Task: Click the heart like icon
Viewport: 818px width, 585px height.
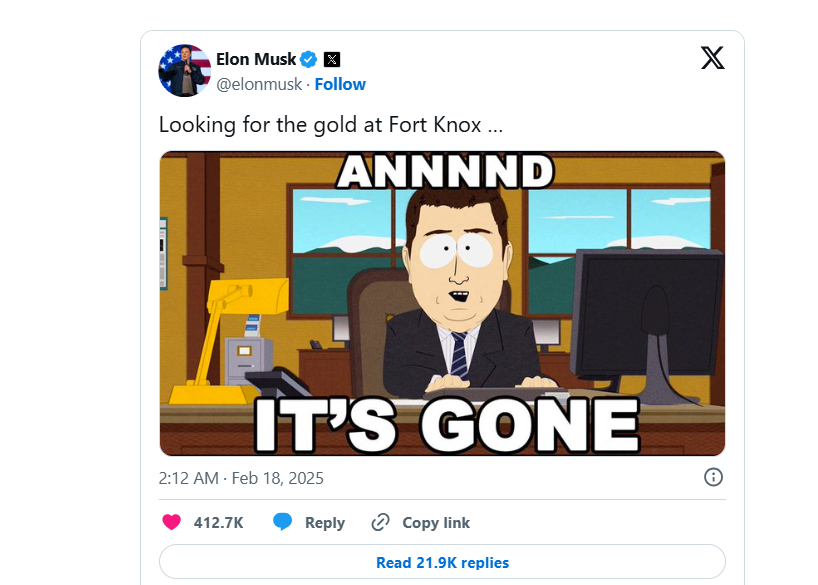Action: 172,522
